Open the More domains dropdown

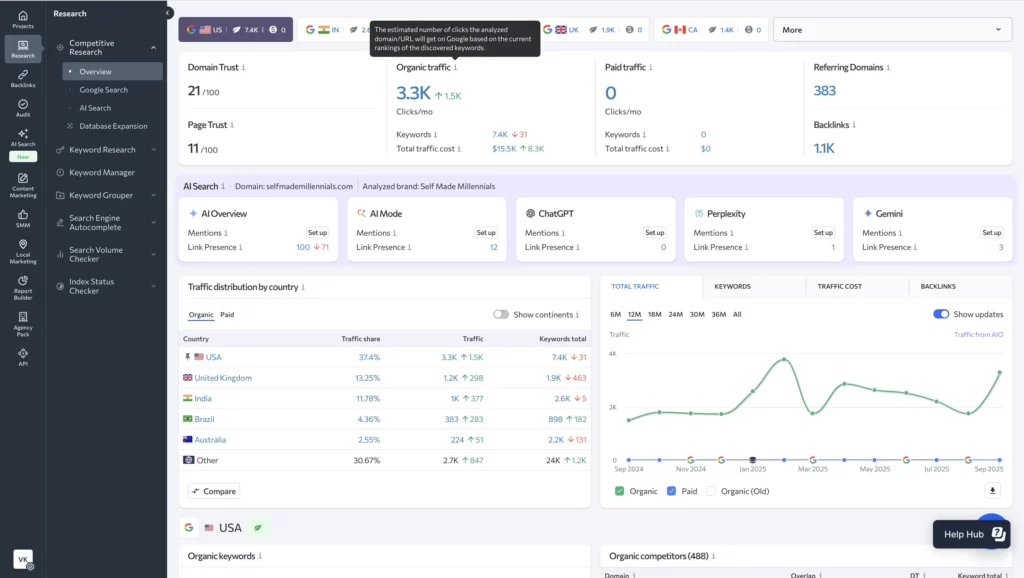(x=890, y=29)
